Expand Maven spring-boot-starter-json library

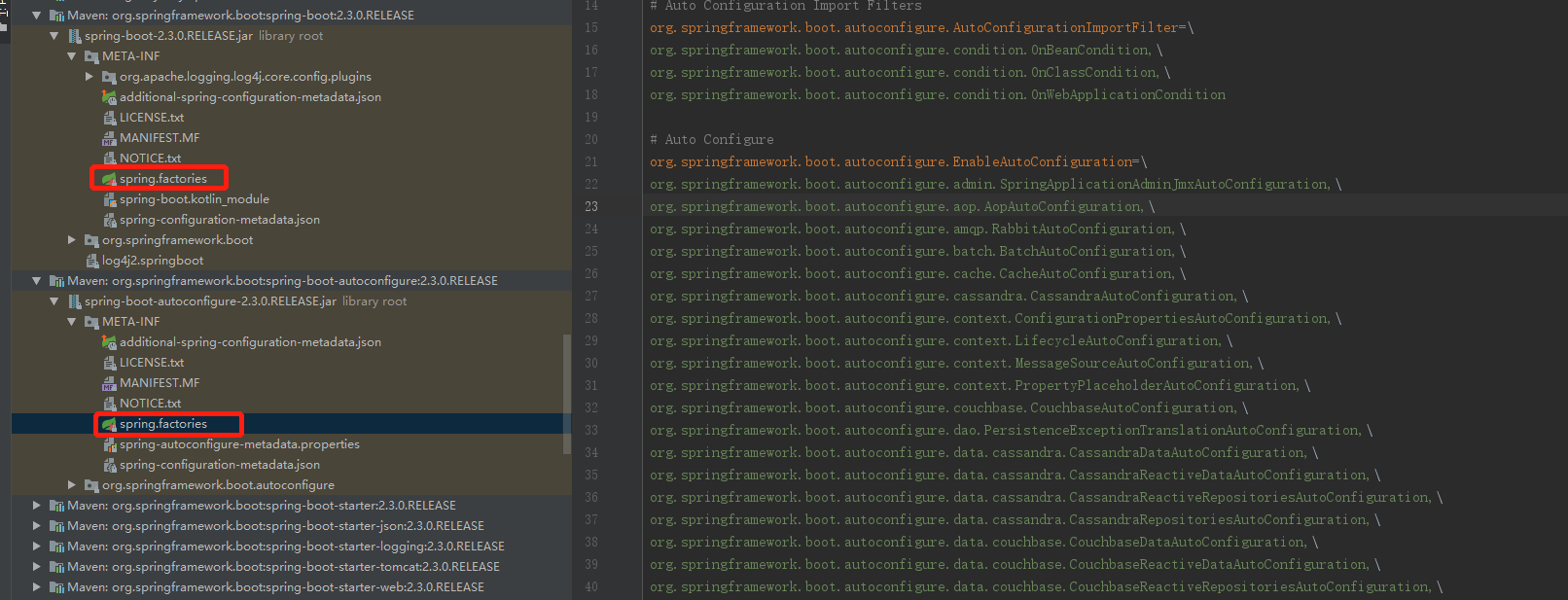(37, 526)
